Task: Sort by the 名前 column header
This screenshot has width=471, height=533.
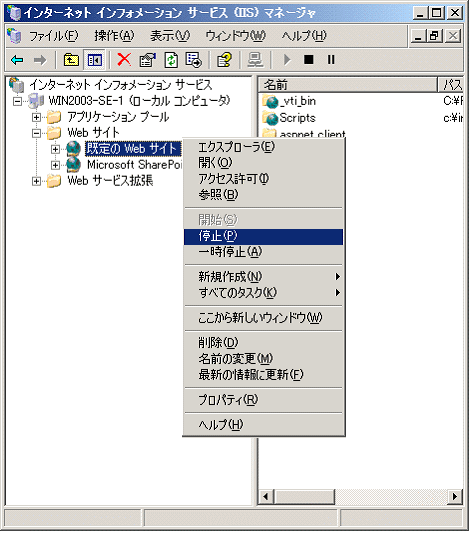Action: tap(348, 85)
